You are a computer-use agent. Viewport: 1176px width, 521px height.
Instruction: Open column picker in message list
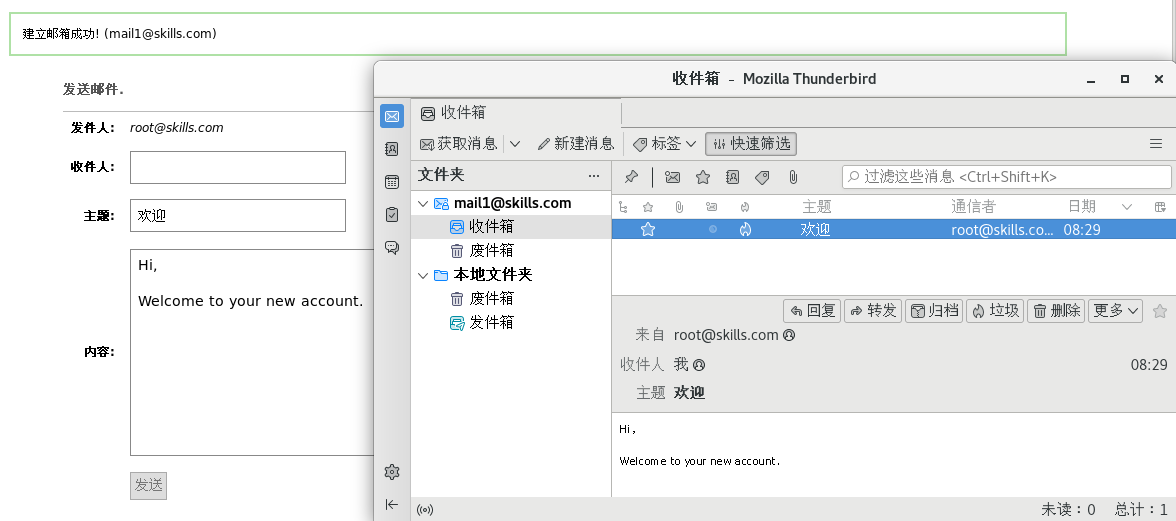(1160, 207)
